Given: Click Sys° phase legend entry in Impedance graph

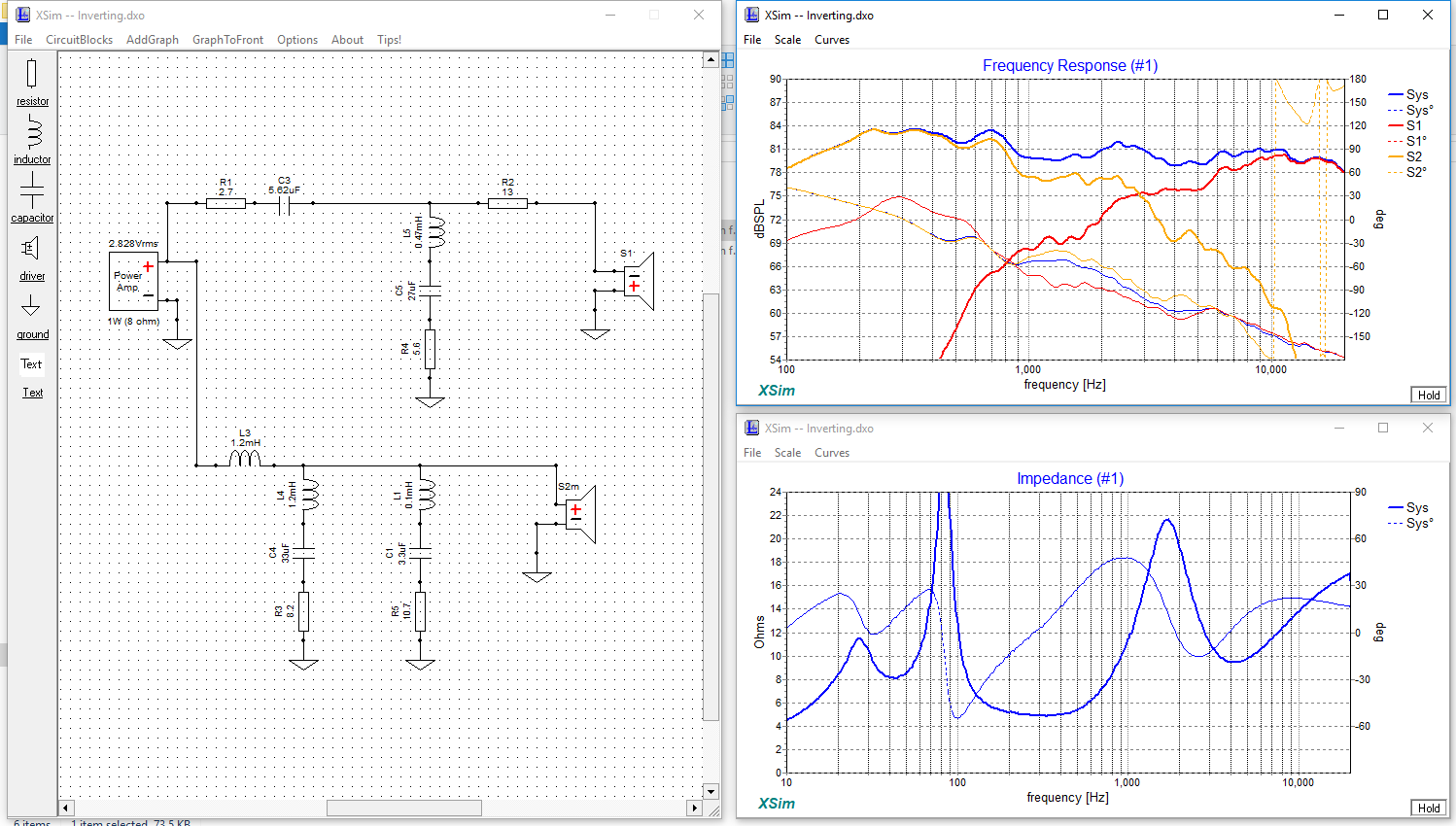Looking at the screenshot, I should (1410, 523).
